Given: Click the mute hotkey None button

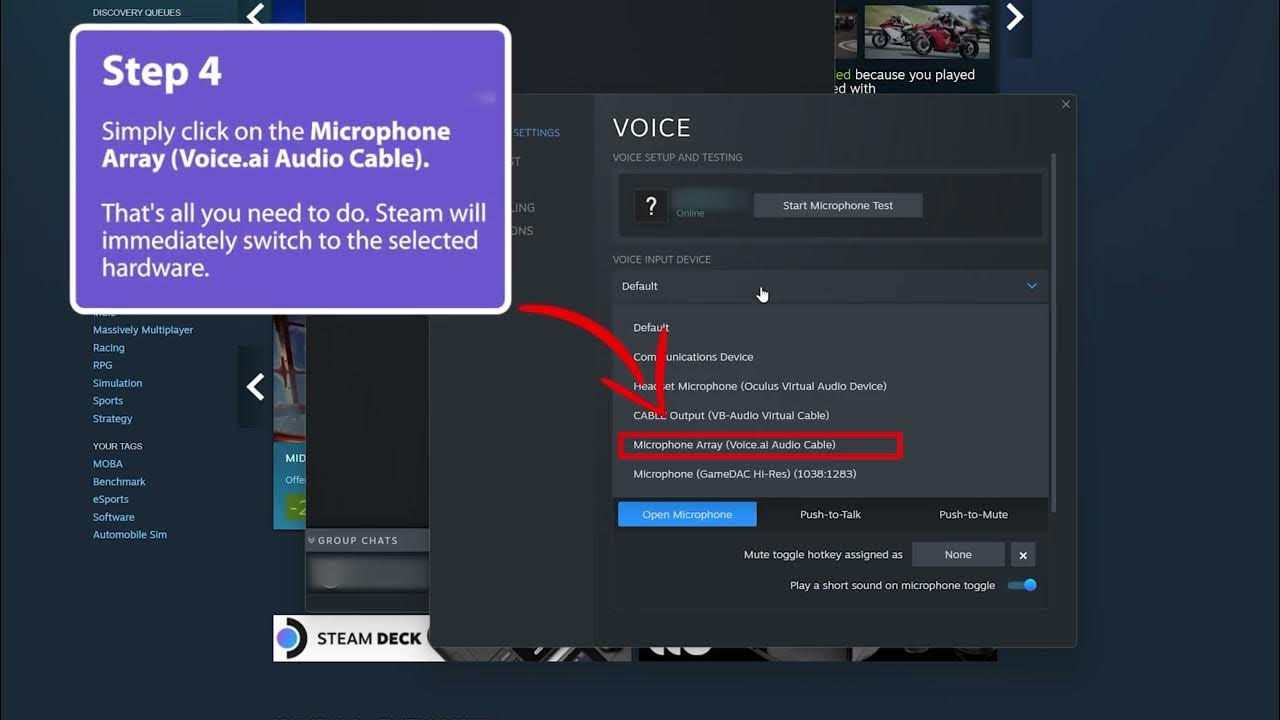Looking at the screenshot, I should [958, 554].
